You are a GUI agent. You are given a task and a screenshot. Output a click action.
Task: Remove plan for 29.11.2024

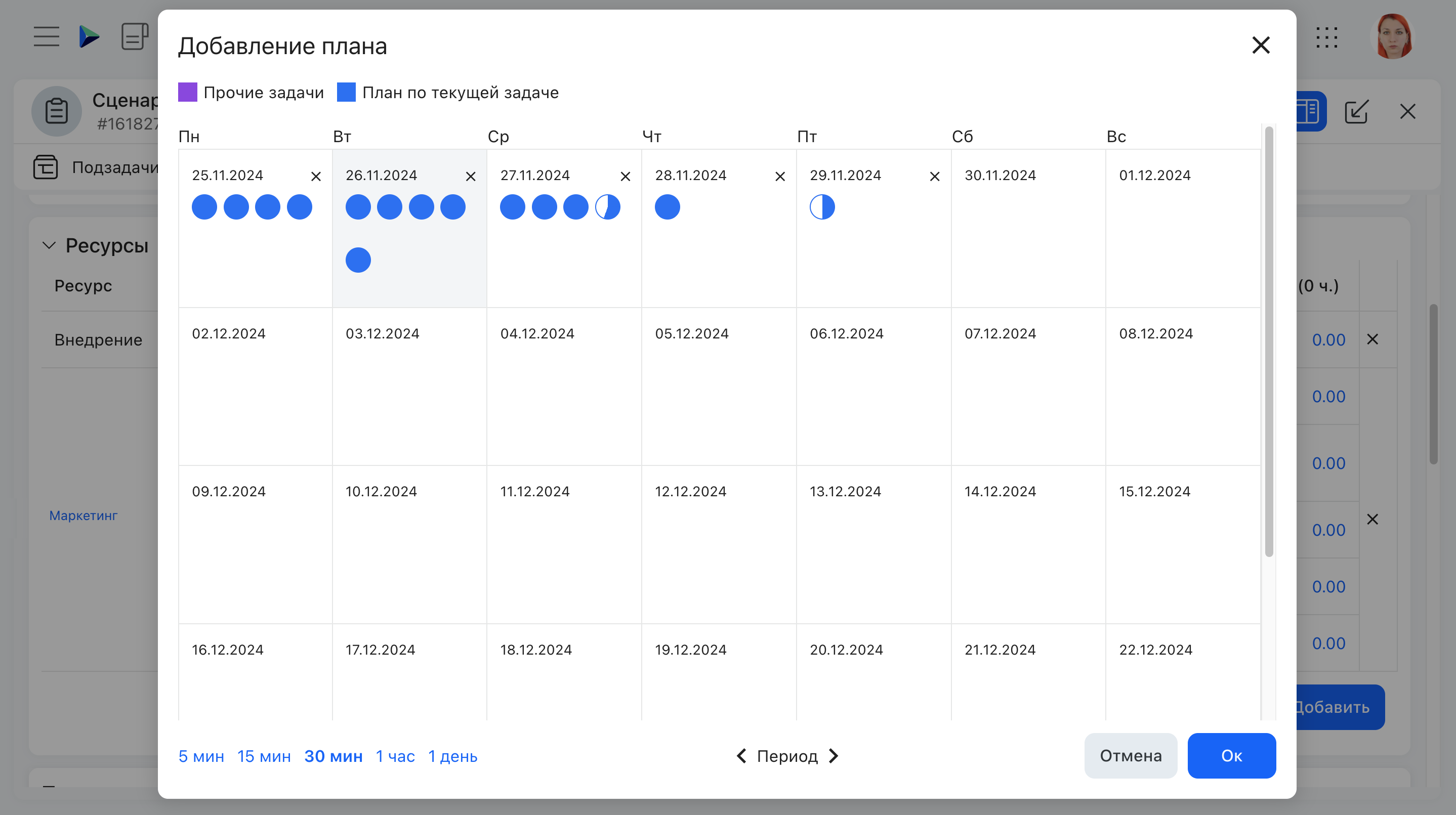click(x=935, y=177)
